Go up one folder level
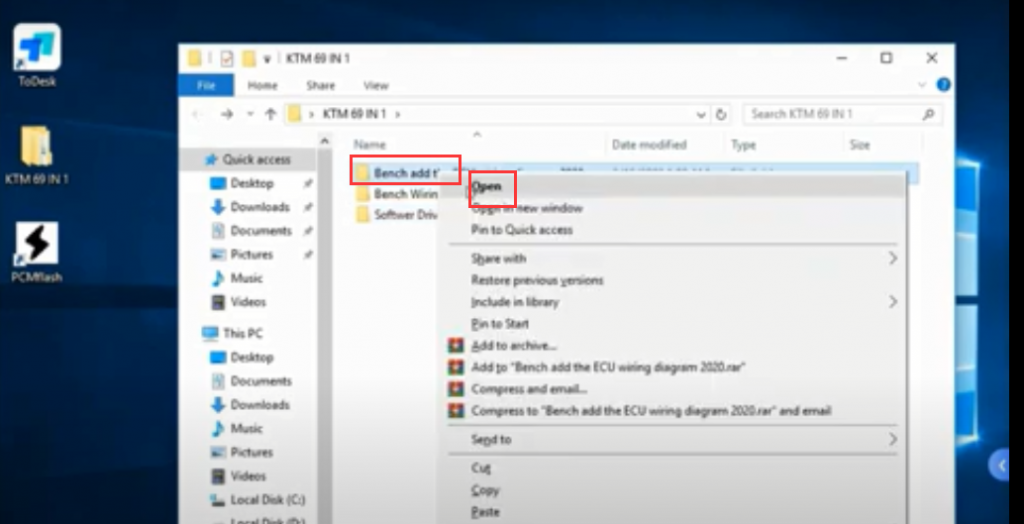 (x=270, y=114)
